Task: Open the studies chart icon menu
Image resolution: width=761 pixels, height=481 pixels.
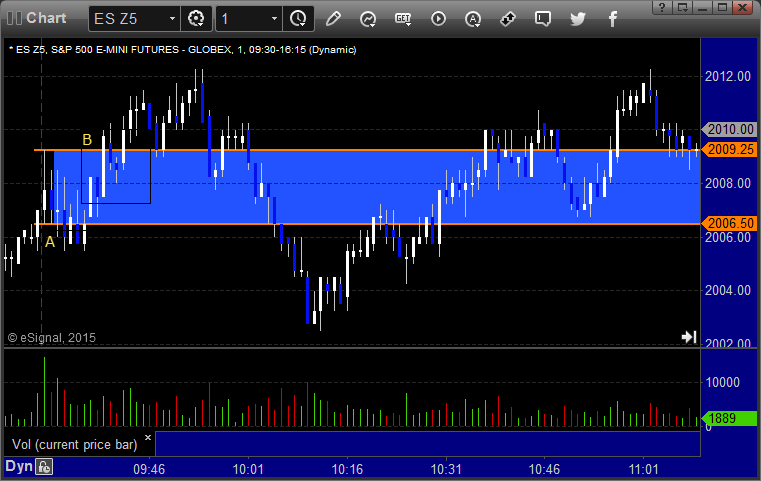Action: tap(368, 19)
